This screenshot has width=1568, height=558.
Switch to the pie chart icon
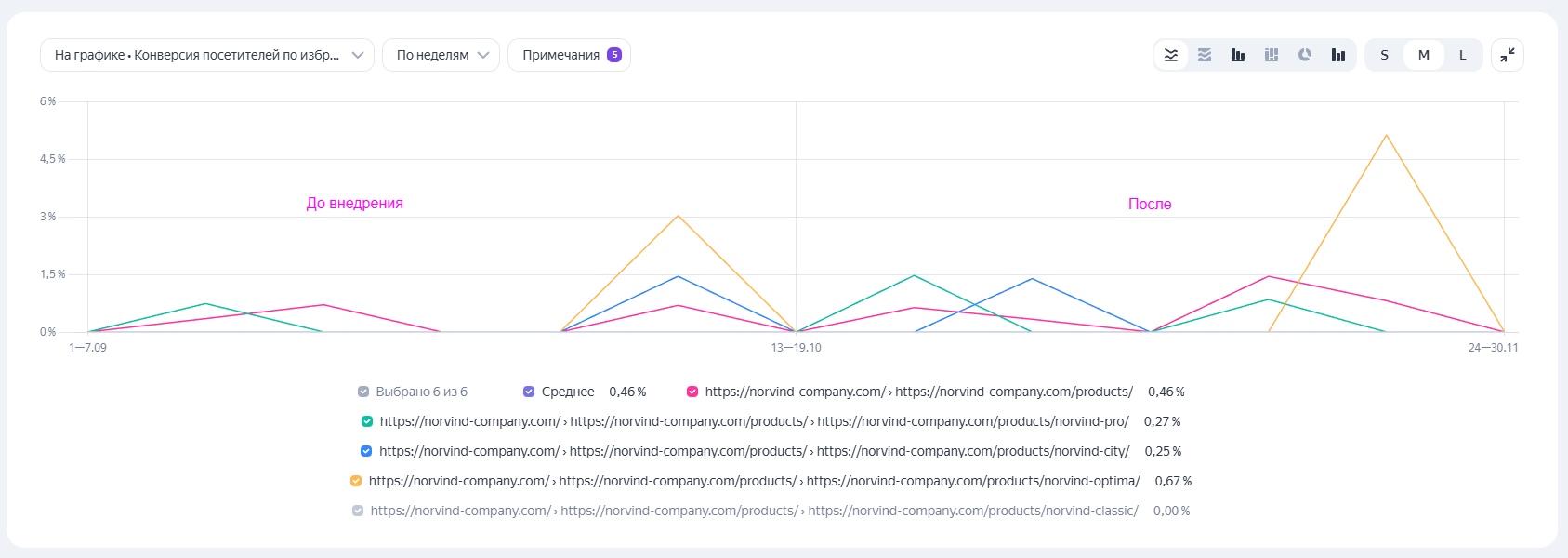coord(1305,55)
